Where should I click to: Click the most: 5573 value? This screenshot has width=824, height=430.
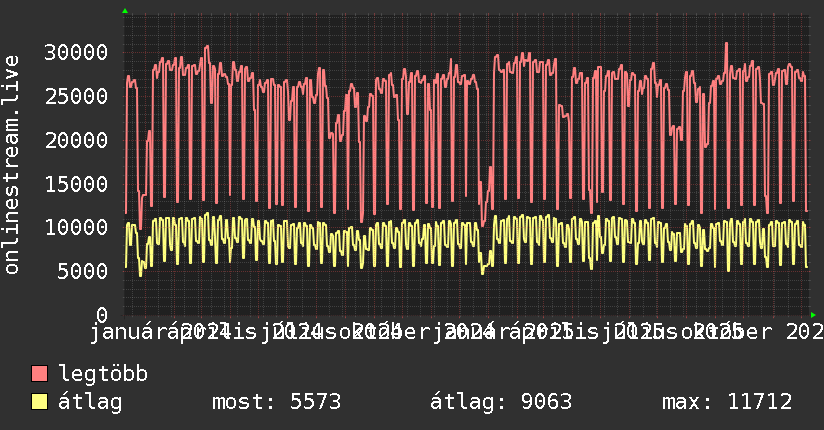click(x=276, y=402)
